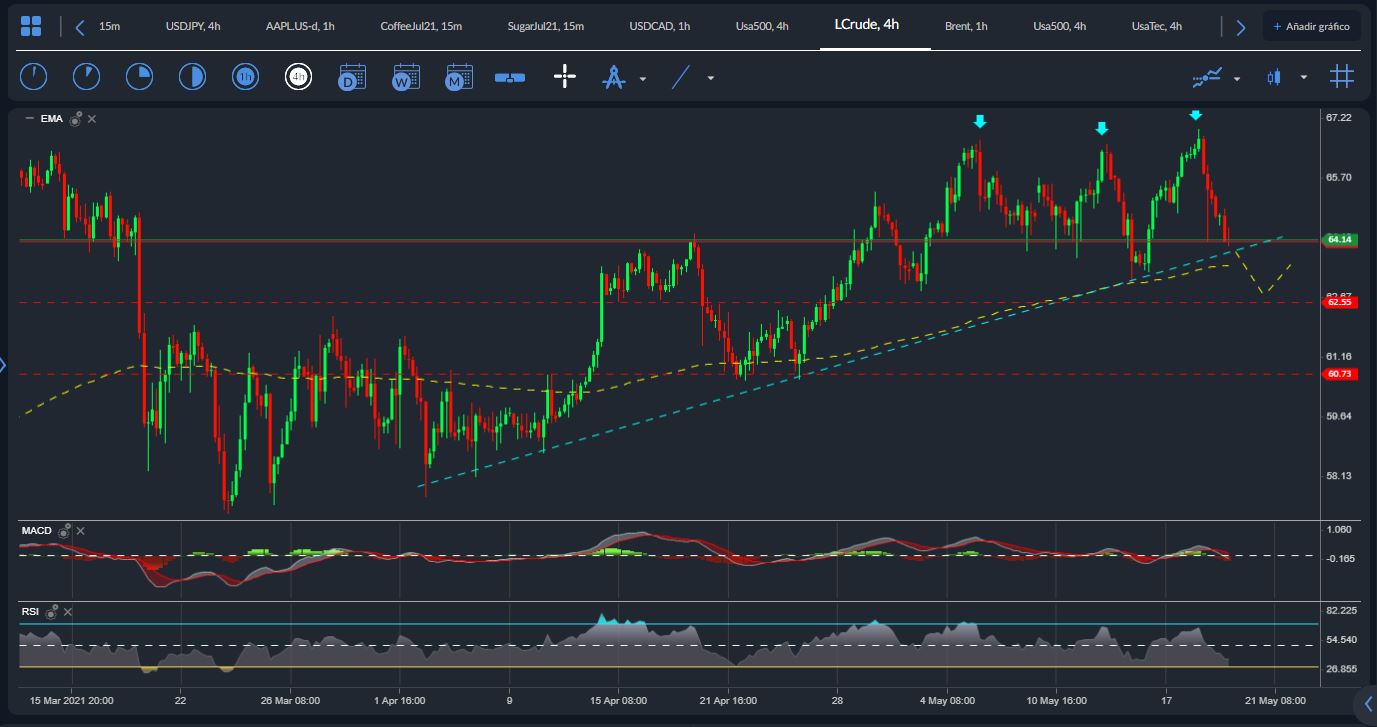Switch to the daily timeframe
1377x727 pixels.
point(352,77)
